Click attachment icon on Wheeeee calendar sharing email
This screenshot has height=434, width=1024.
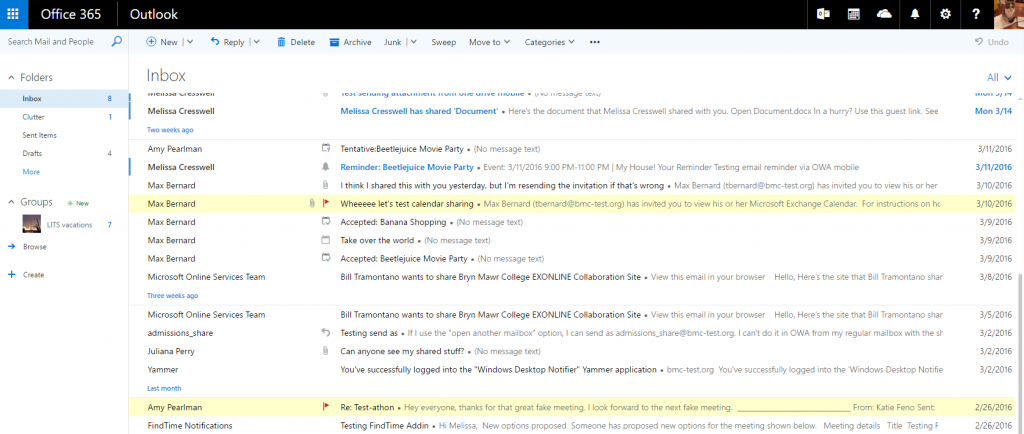pyautogui.click(x=313, y=204)
